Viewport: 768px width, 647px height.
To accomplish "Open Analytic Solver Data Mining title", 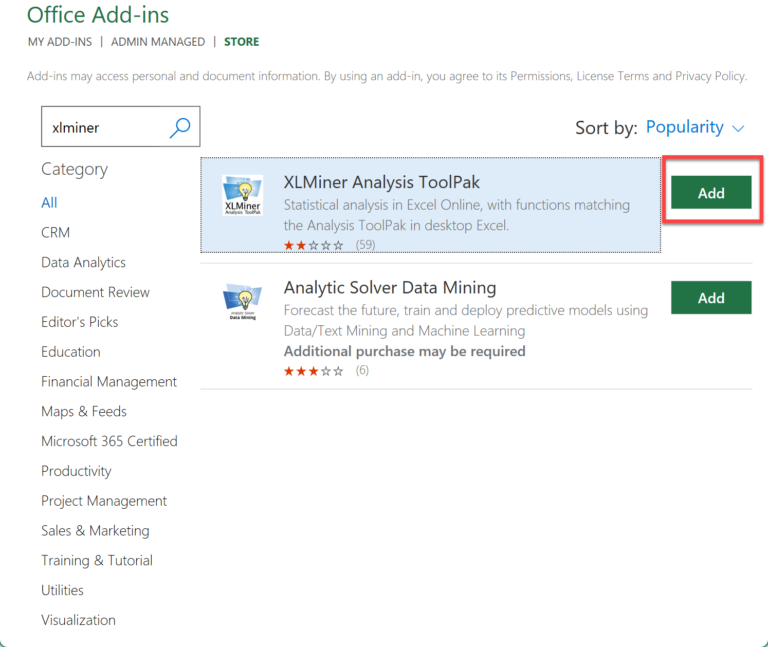I will (390, 287).
